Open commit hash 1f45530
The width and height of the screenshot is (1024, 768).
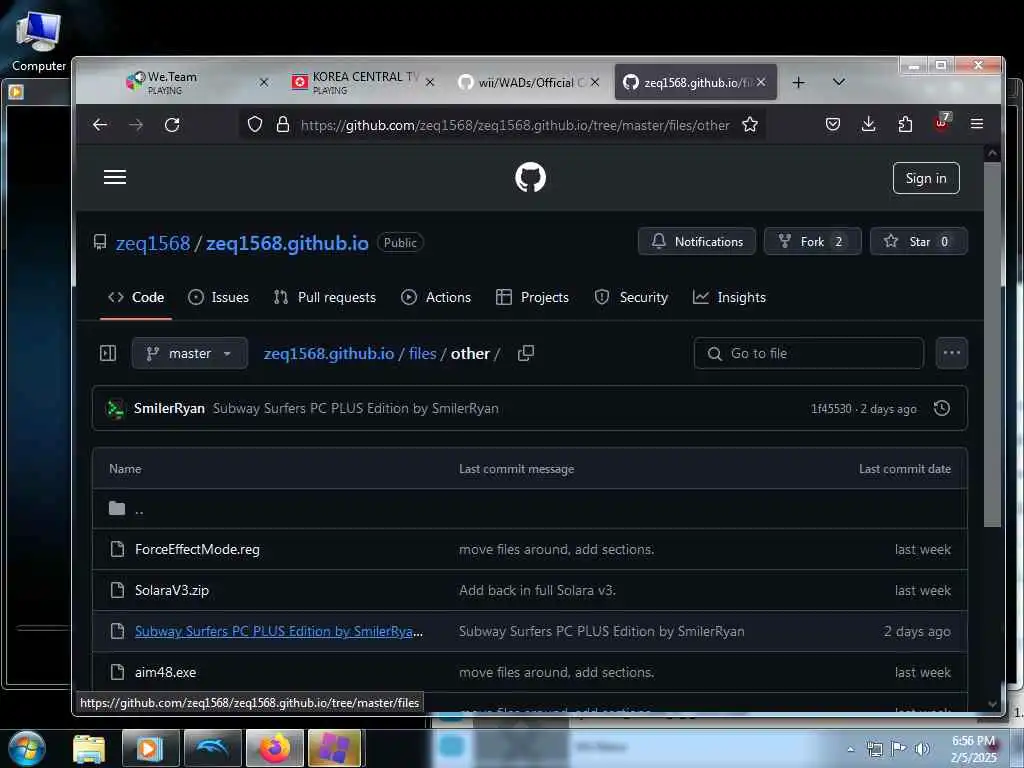pos(831,409)
